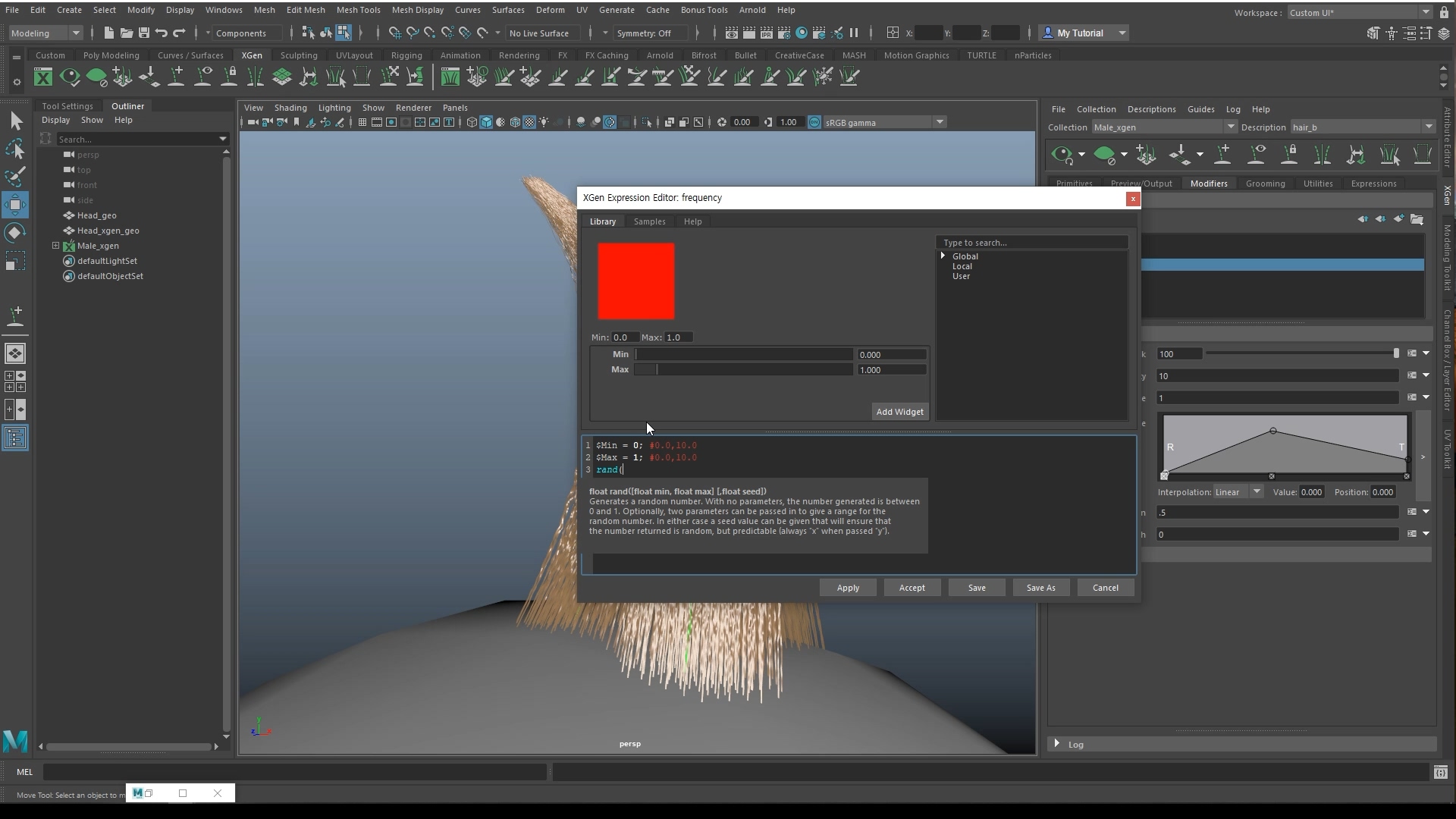Click the lock guides icon in XGen panel
Image resolution: width=1456 pixels, height=819 pixels.
pyautogui.click(x=1289, y=155)
